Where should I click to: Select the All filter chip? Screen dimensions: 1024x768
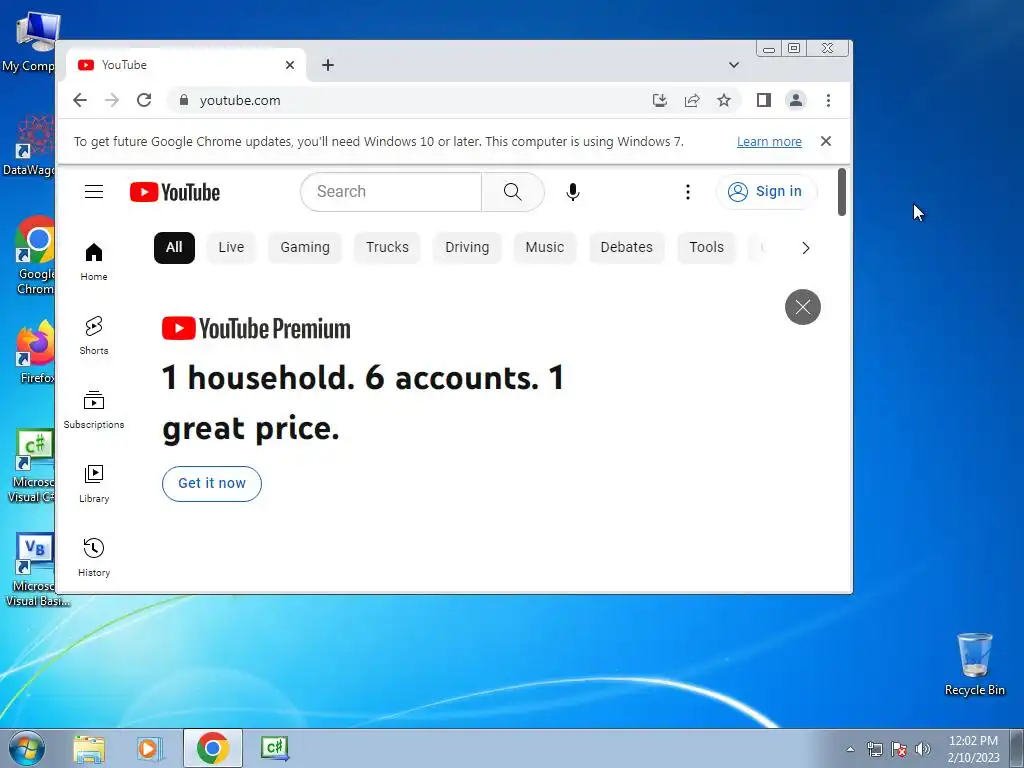click(174, 248)
